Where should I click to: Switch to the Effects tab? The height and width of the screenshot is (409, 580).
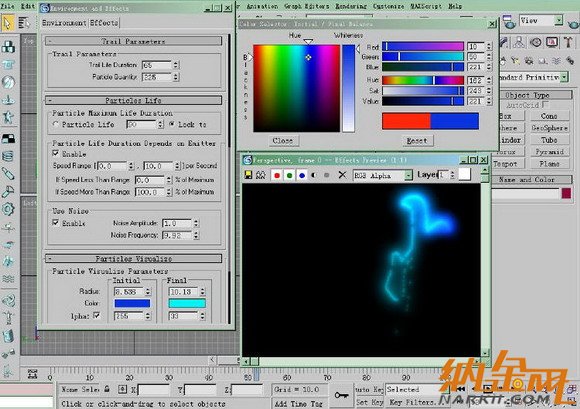[x=104, y=23]
